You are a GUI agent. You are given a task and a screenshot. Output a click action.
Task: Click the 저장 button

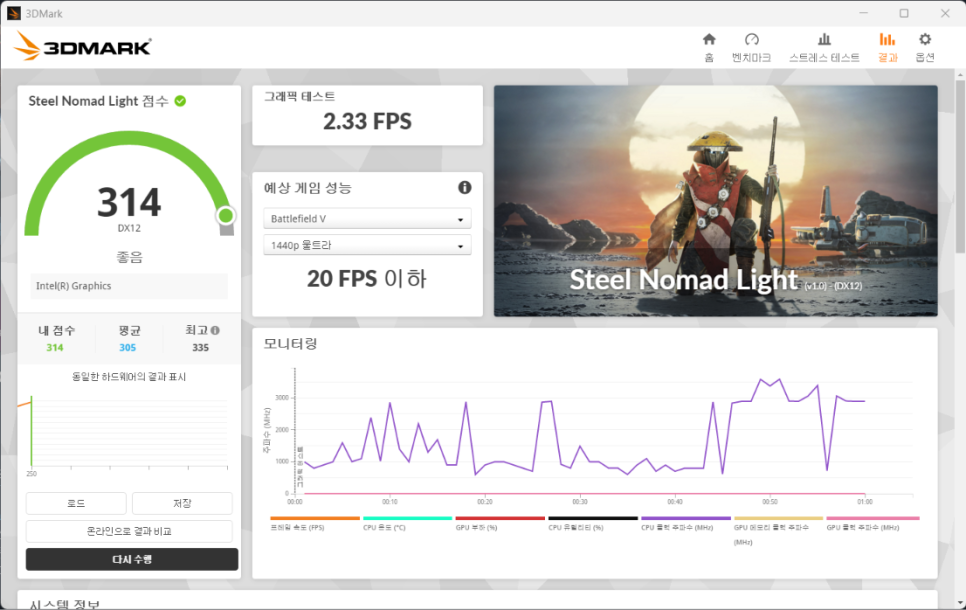tap(182, 503)
